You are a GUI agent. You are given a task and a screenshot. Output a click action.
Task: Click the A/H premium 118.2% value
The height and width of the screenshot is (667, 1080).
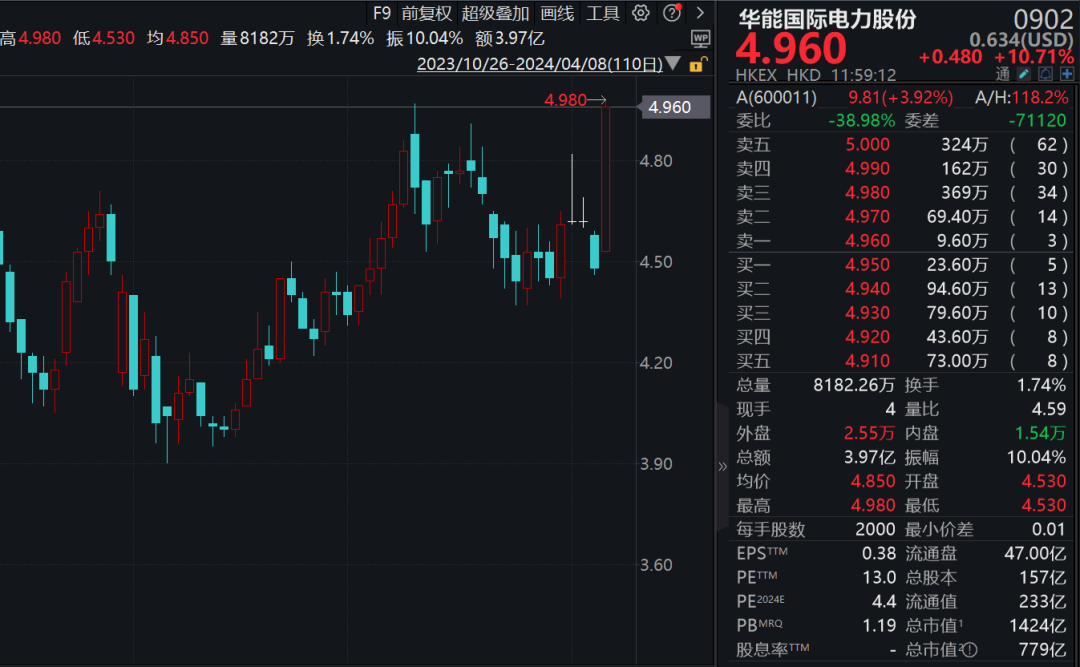(1039, 97)
